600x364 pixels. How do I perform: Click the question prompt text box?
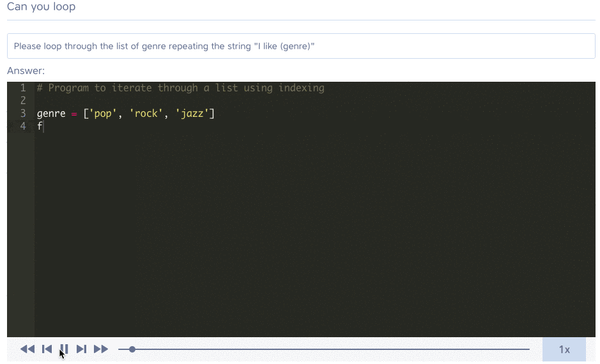pos(301,46)
